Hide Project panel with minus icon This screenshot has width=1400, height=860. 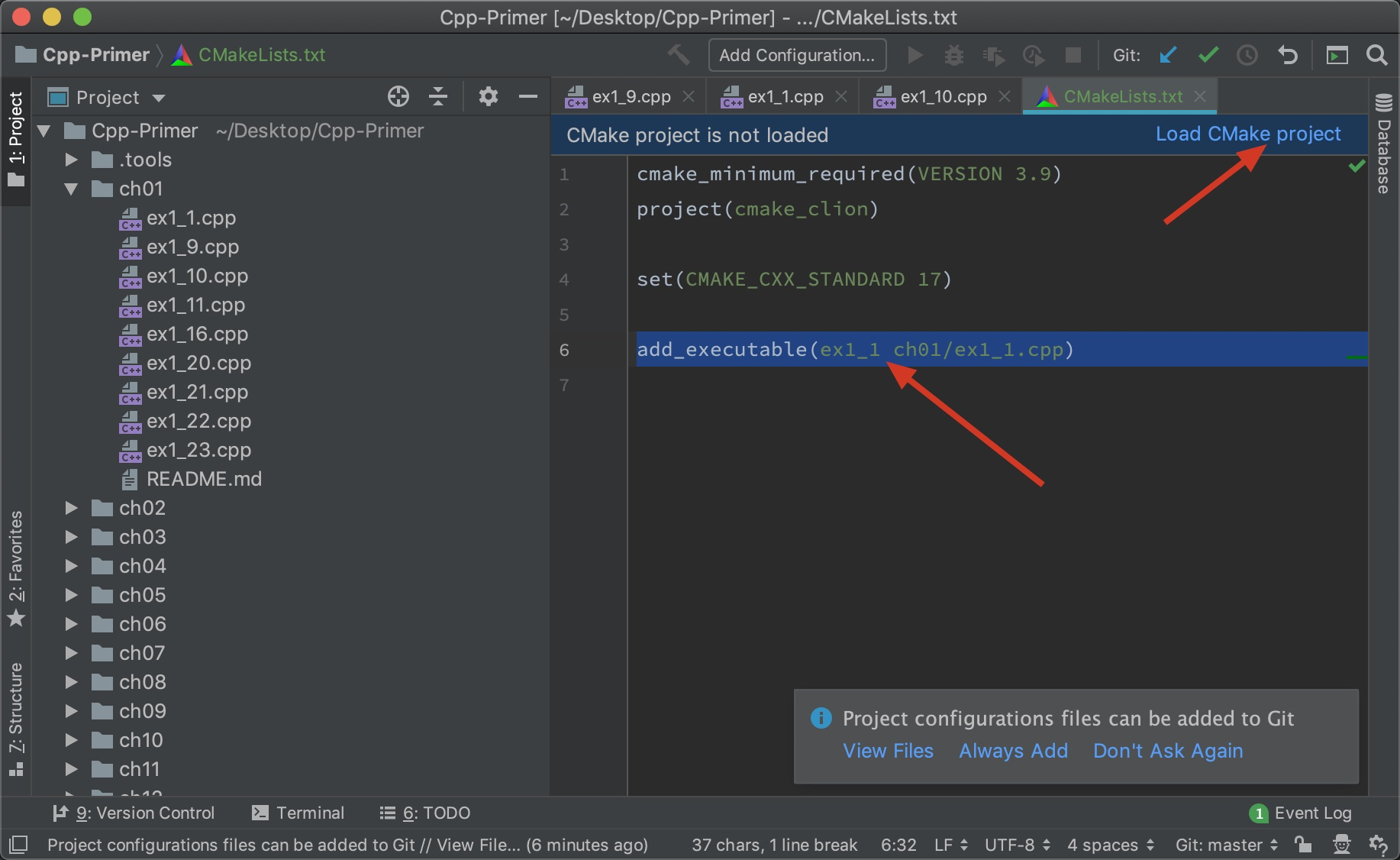[528, 97]
